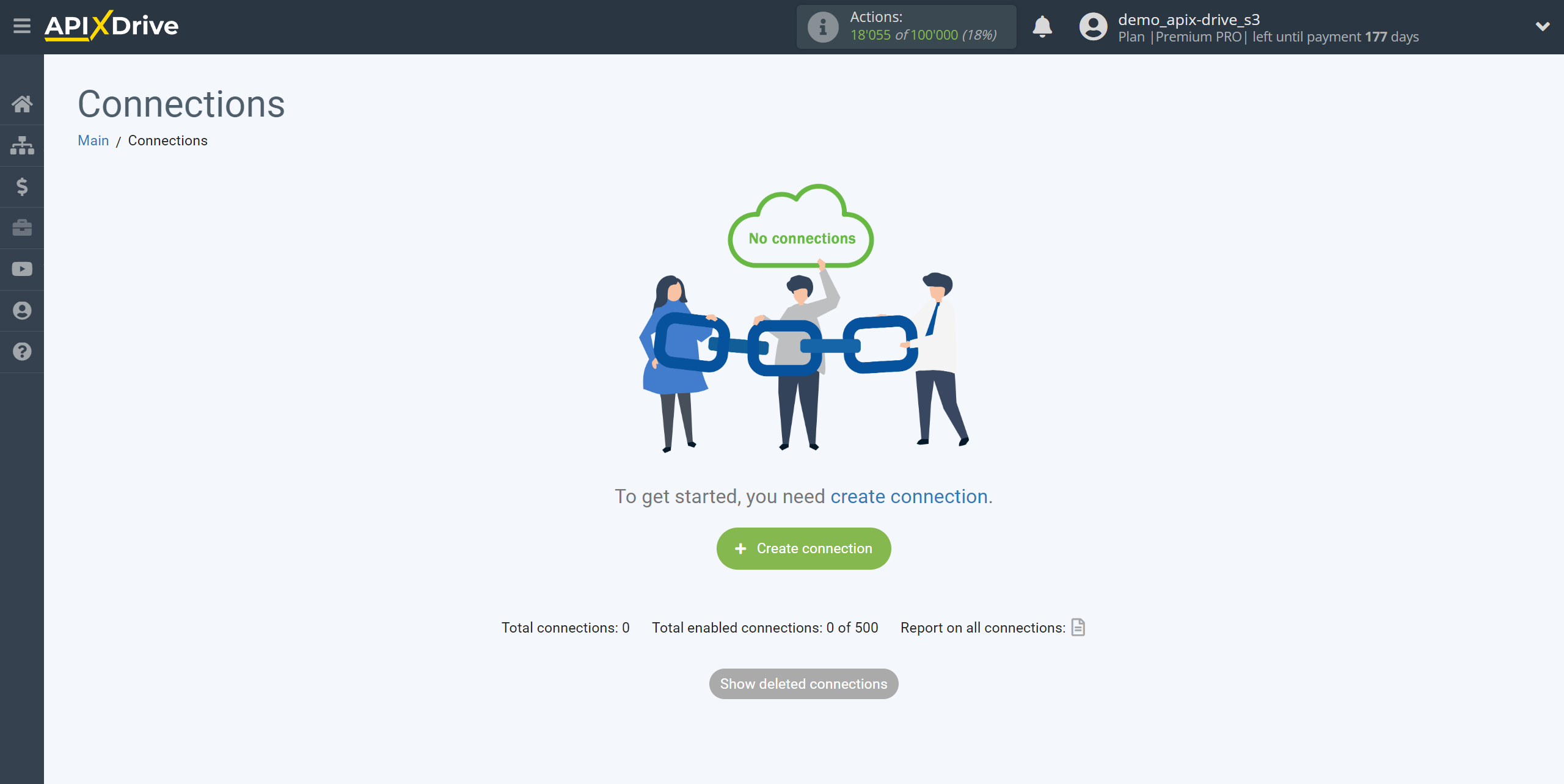
Task: Click the Sitemap/diagram icon in sidebar
Action: coord(22,144)
